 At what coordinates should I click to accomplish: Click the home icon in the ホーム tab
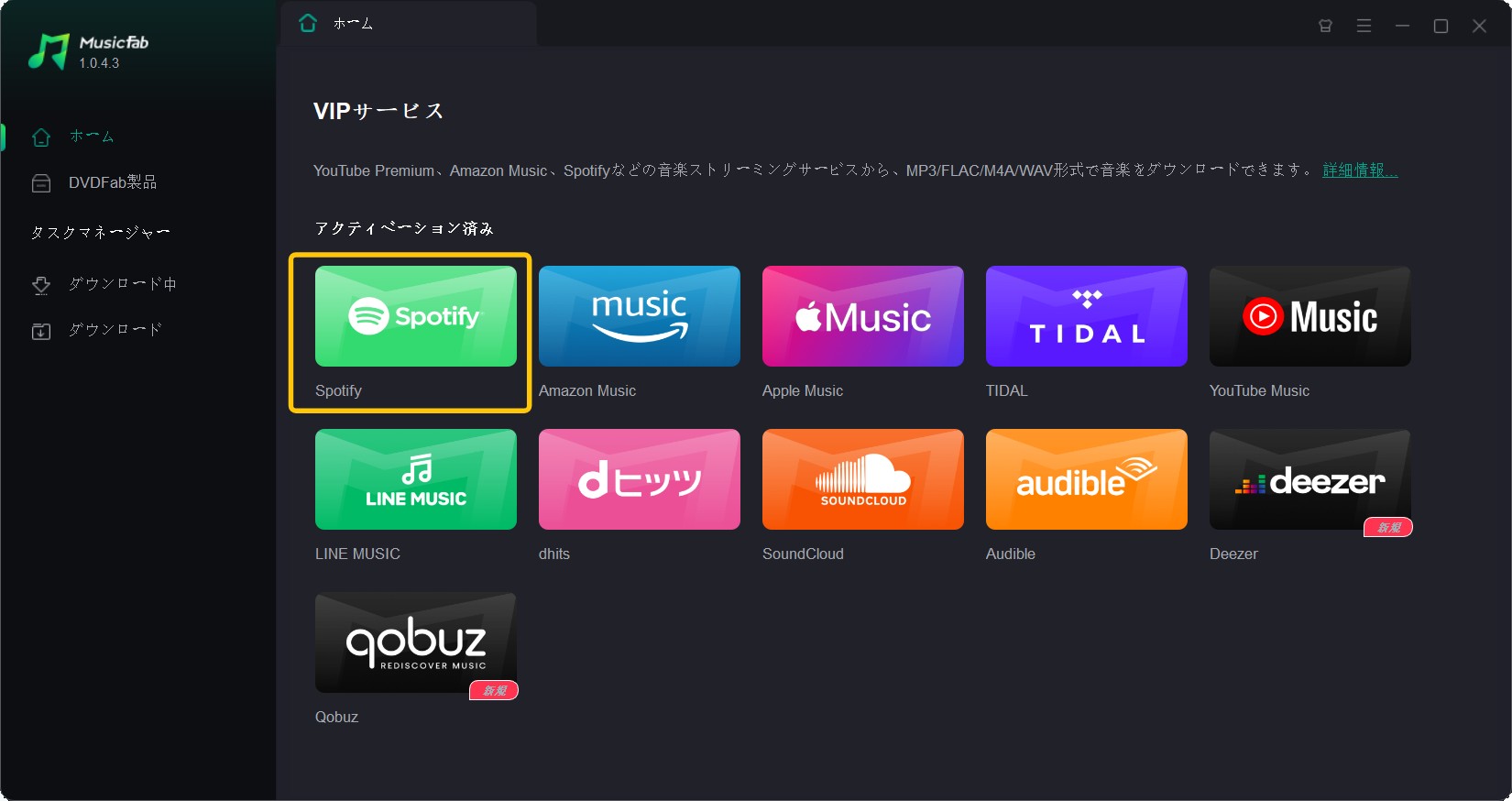coord(308,23)
